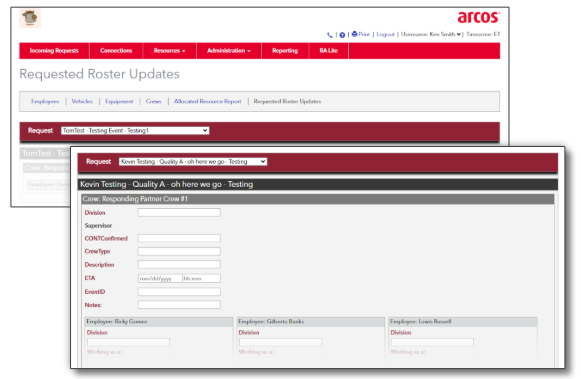The width and height of the screenshot is (581, 379).
Task: Go to the Crews sub-link
Action: pyautogui.click(x=153, y=101)
